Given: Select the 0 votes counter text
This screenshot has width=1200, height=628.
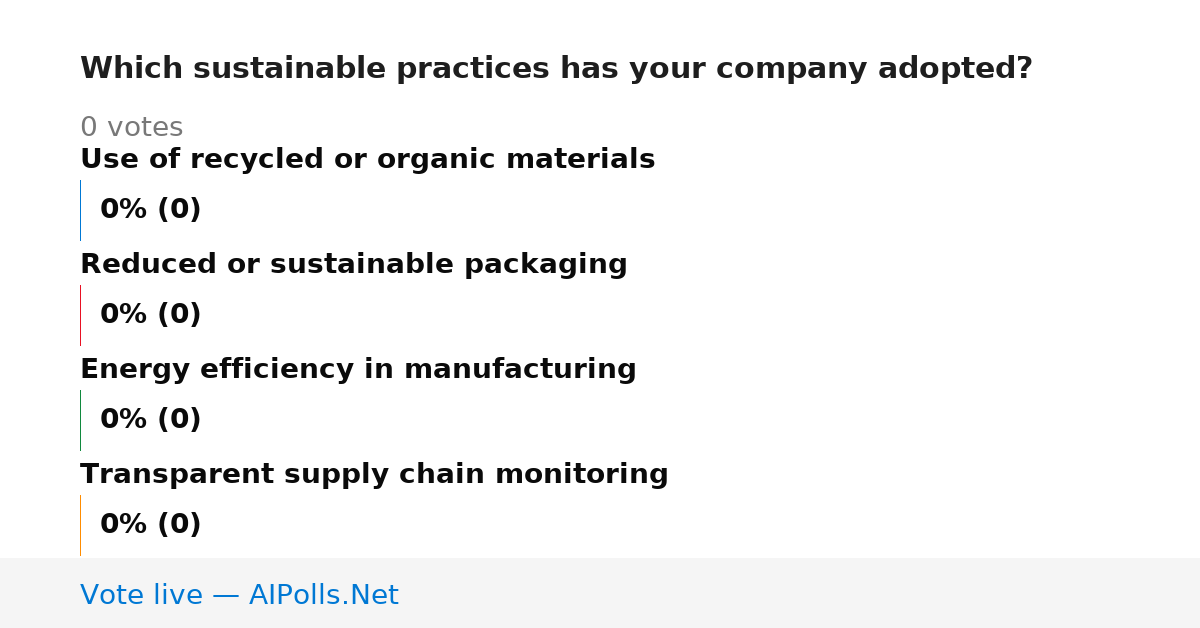Looking at the screenshot, I should [x=131, y=128].
